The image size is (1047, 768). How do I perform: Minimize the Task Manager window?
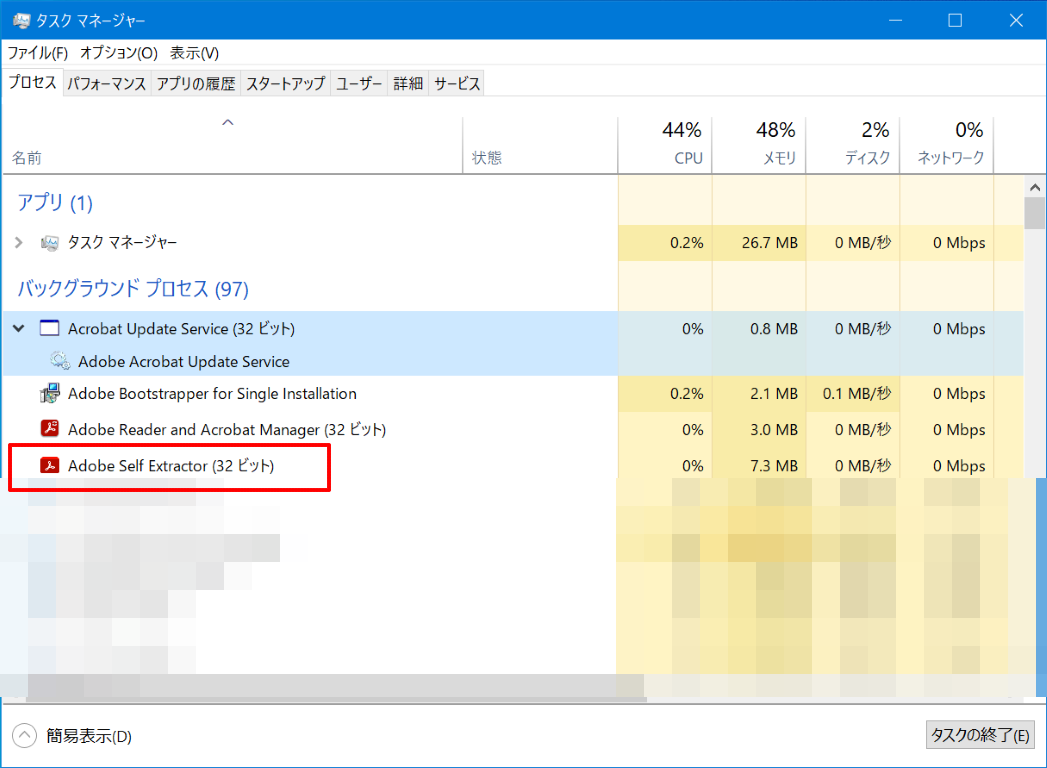point(895,21)
